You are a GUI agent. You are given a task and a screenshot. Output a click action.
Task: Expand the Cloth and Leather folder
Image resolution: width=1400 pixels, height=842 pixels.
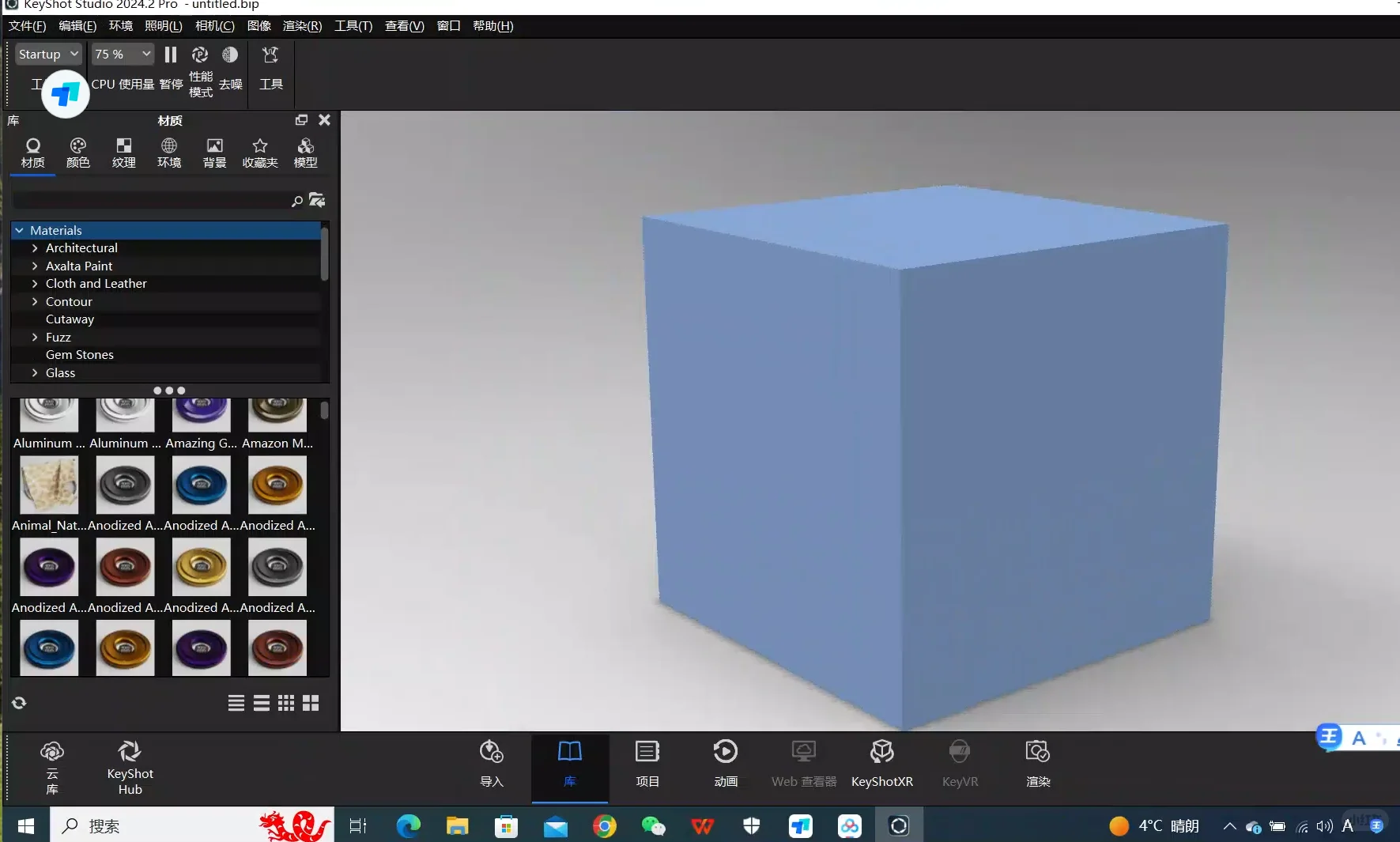coord(35,284)
